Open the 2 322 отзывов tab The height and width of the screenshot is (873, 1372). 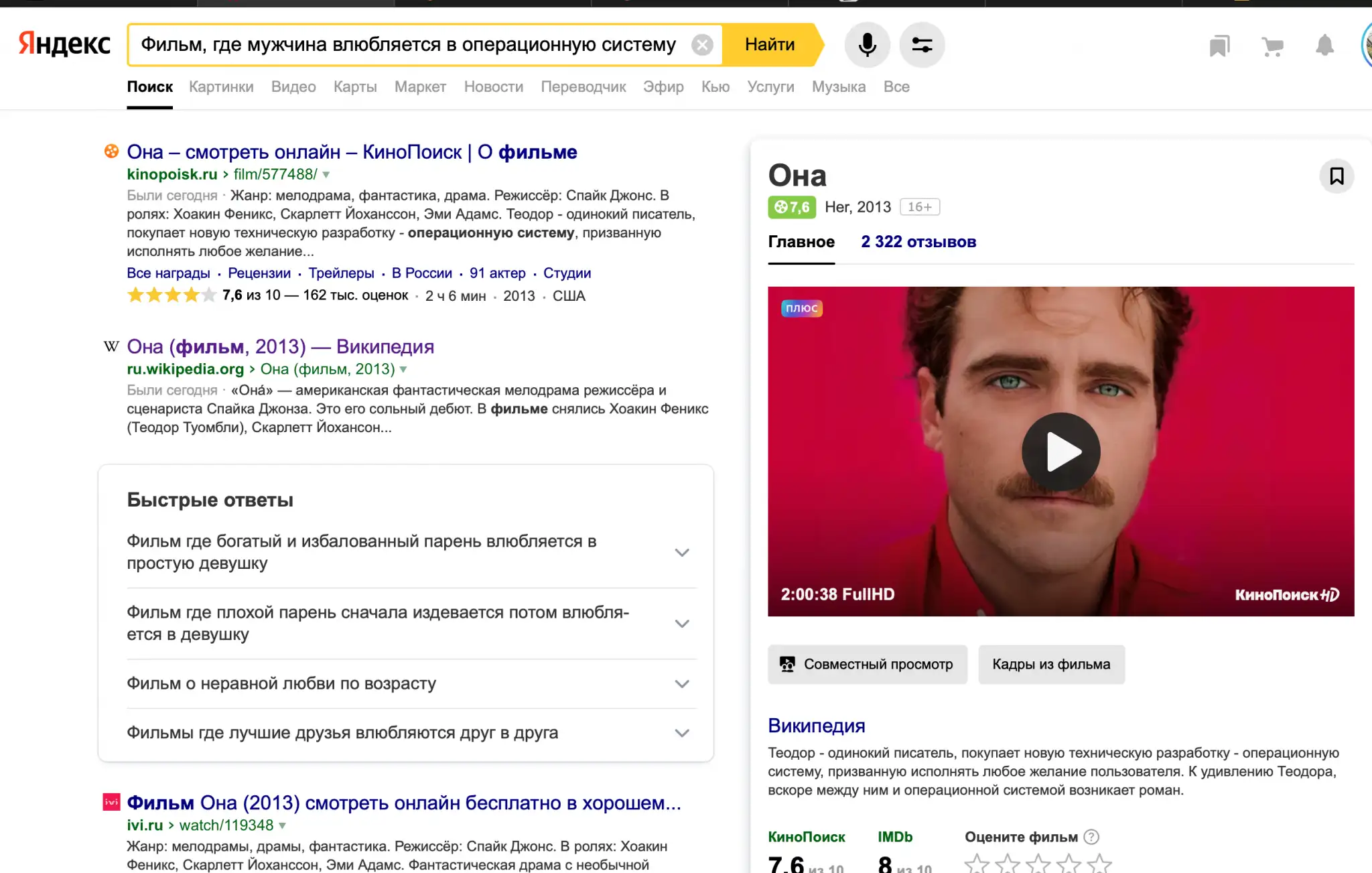(918, 242)
